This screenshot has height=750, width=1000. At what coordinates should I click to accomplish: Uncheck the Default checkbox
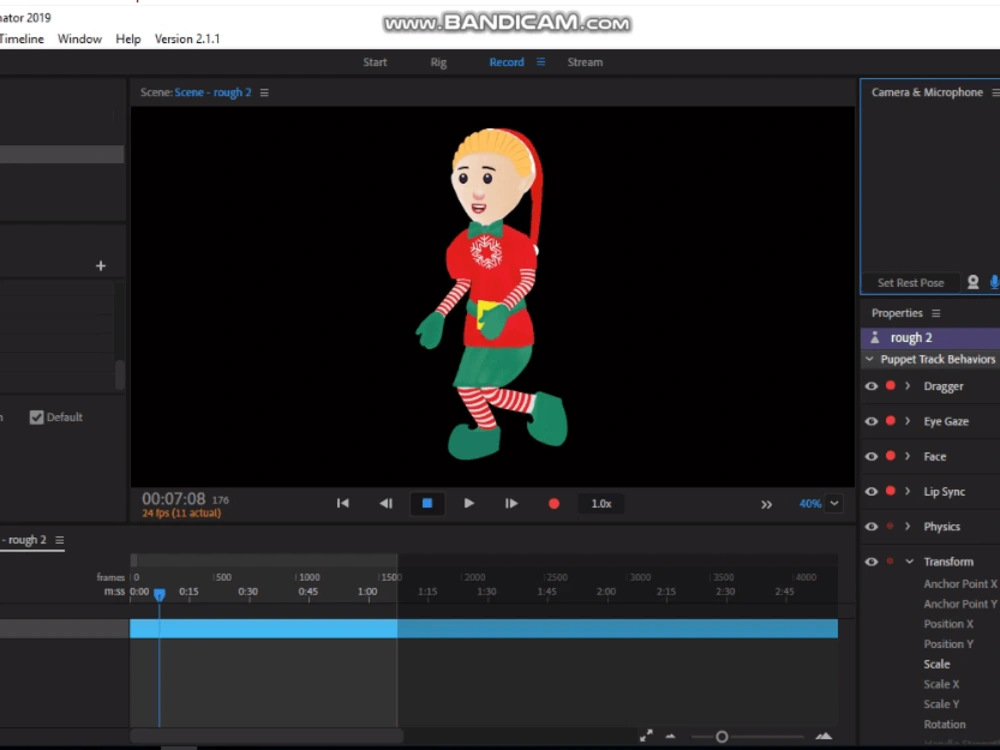pyautogui.click(x=36, y=417)
